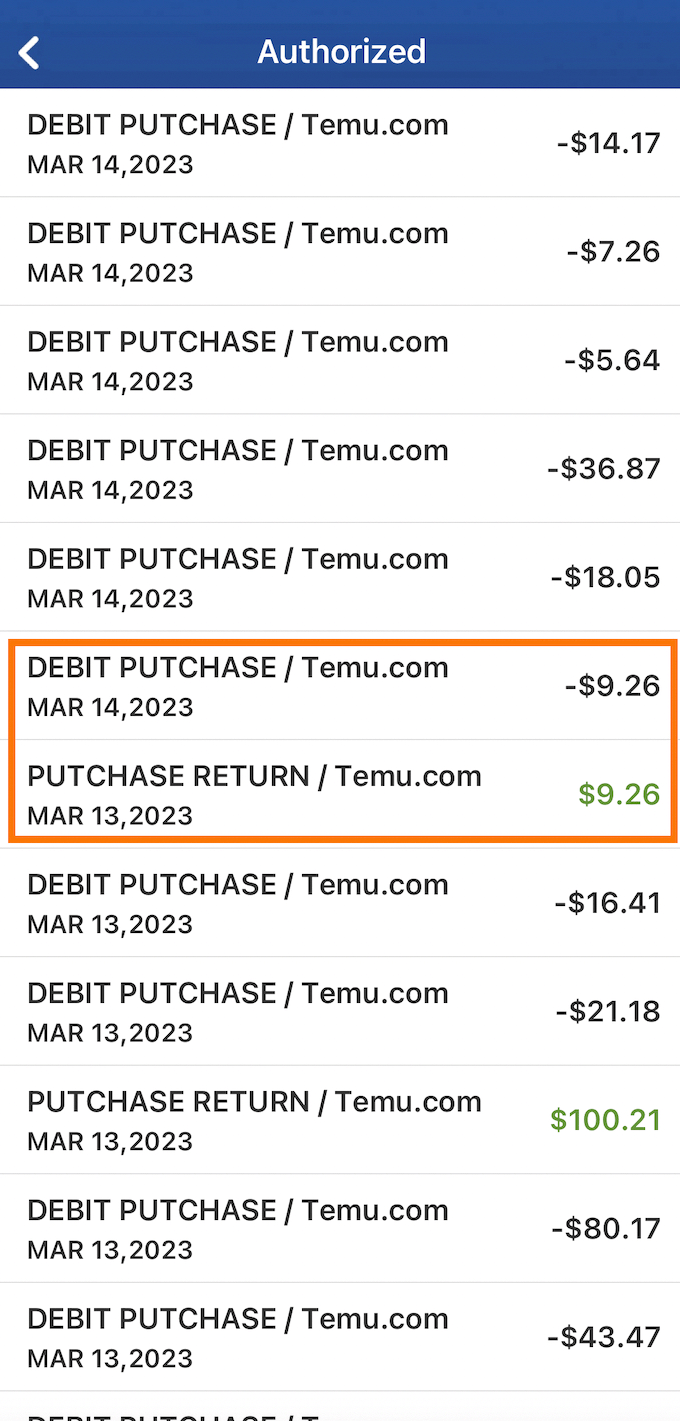680x1421 pixels.
Task: Select the -$18.05 Temu debit purchase
Action: click(340, 577)
